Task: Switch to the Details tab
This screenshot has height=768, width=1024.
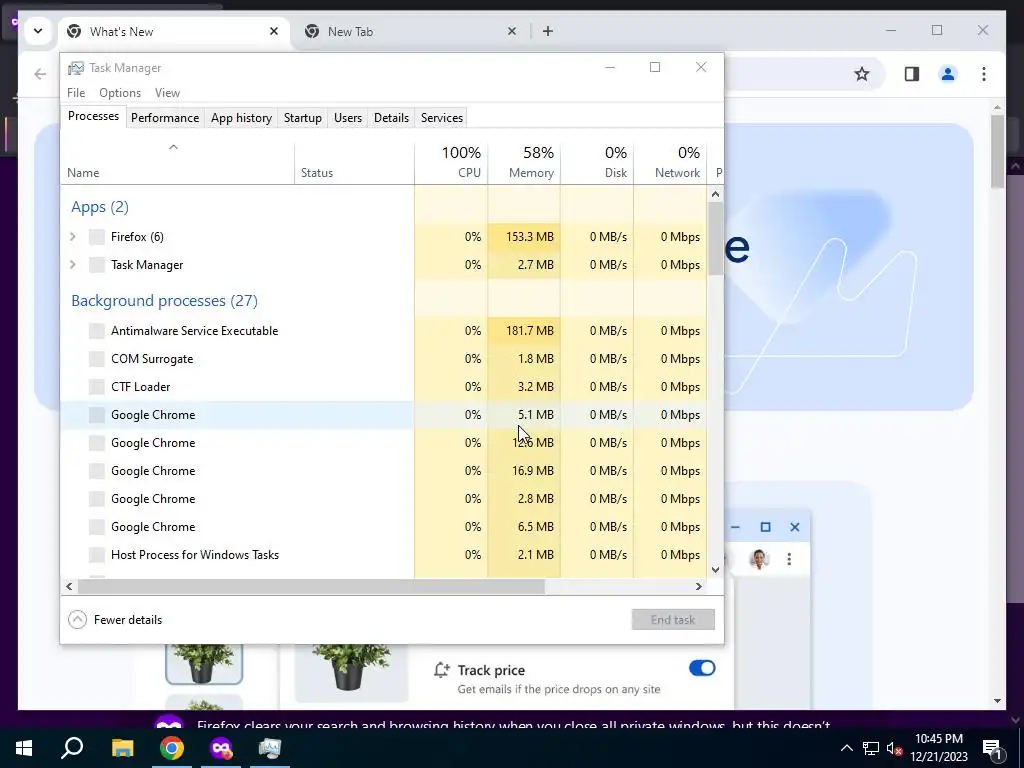Action: (391, 118)
